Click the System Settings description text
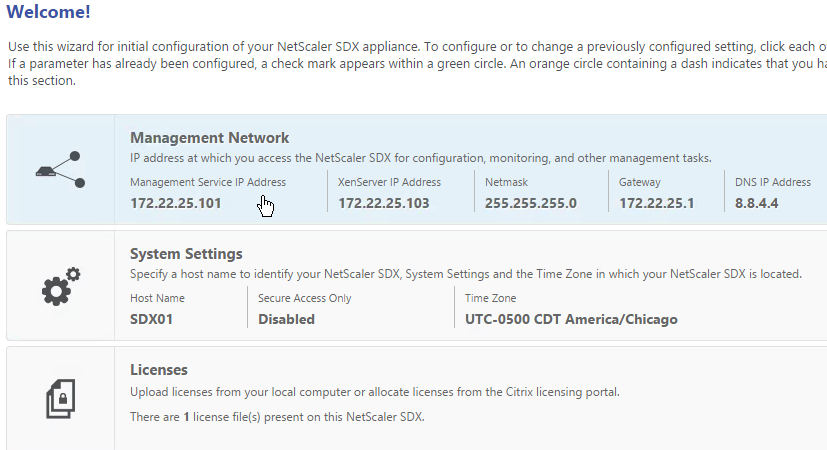Screen dimensions: 827x450 click(x=466, y=274)
